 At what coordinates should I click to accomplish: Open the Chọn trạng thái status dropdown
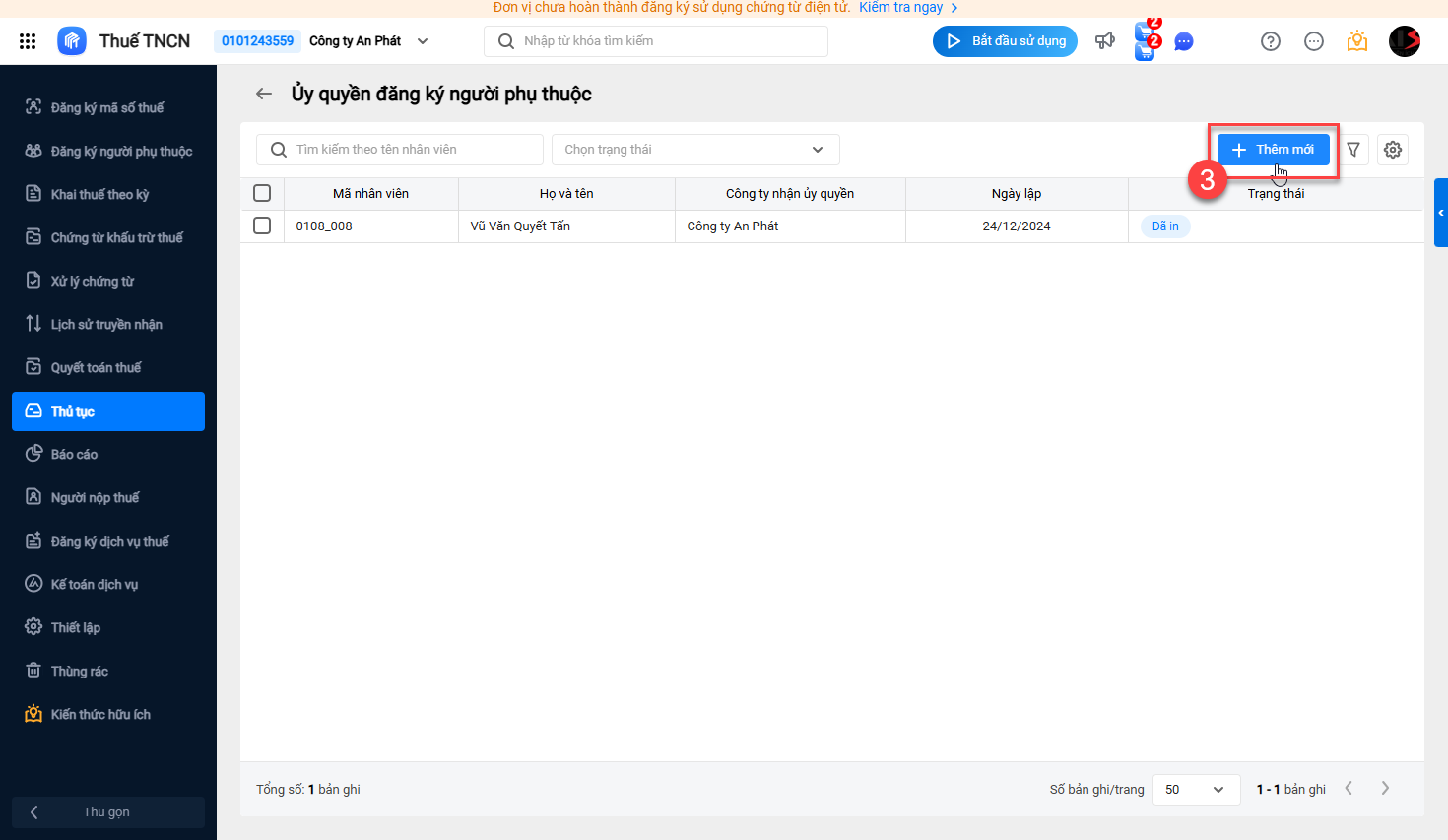[x=695, y=150]
